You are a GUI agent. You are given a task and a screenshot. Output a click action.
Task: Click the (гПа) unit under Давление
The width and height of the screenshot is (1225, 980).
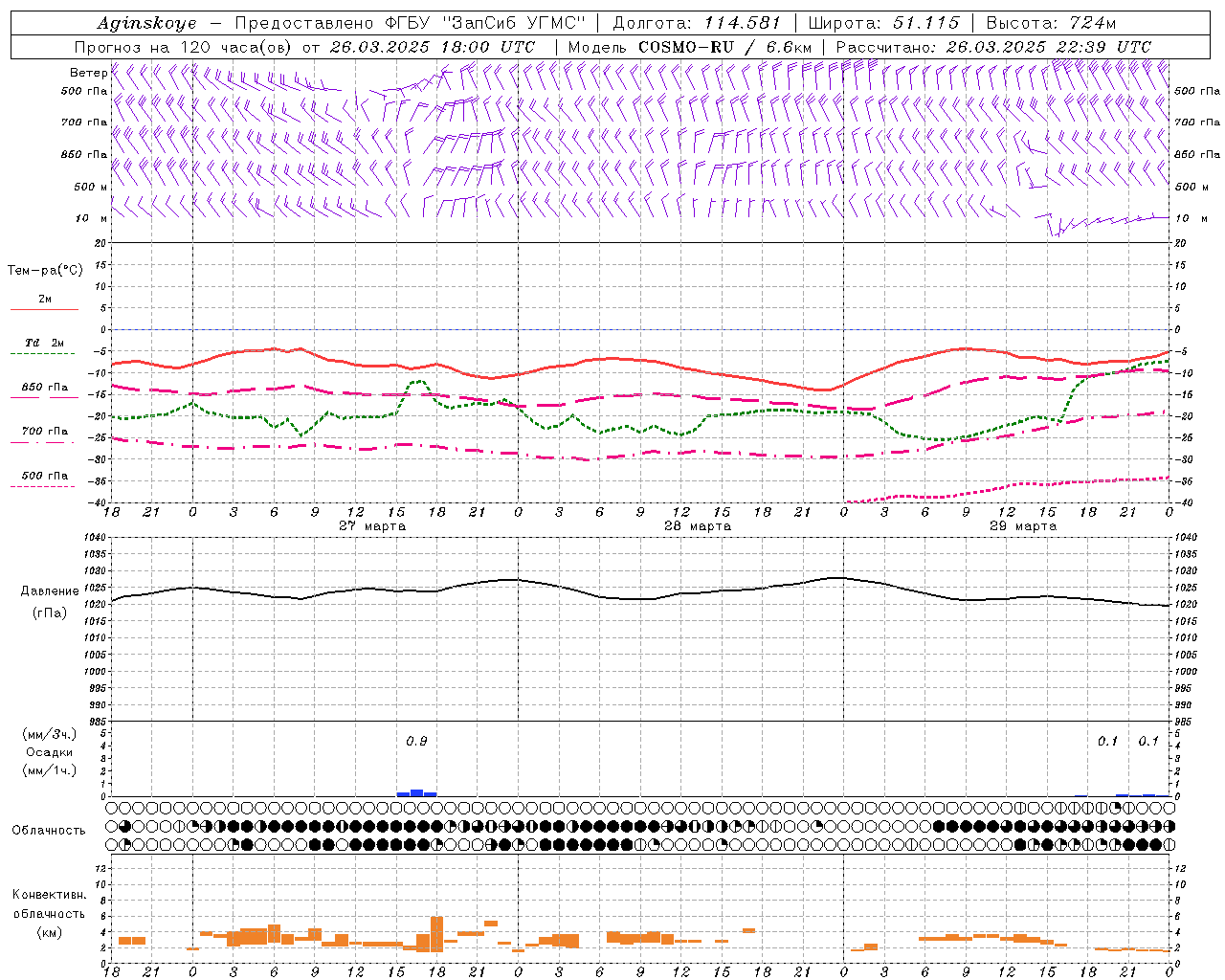pos(50,612)
